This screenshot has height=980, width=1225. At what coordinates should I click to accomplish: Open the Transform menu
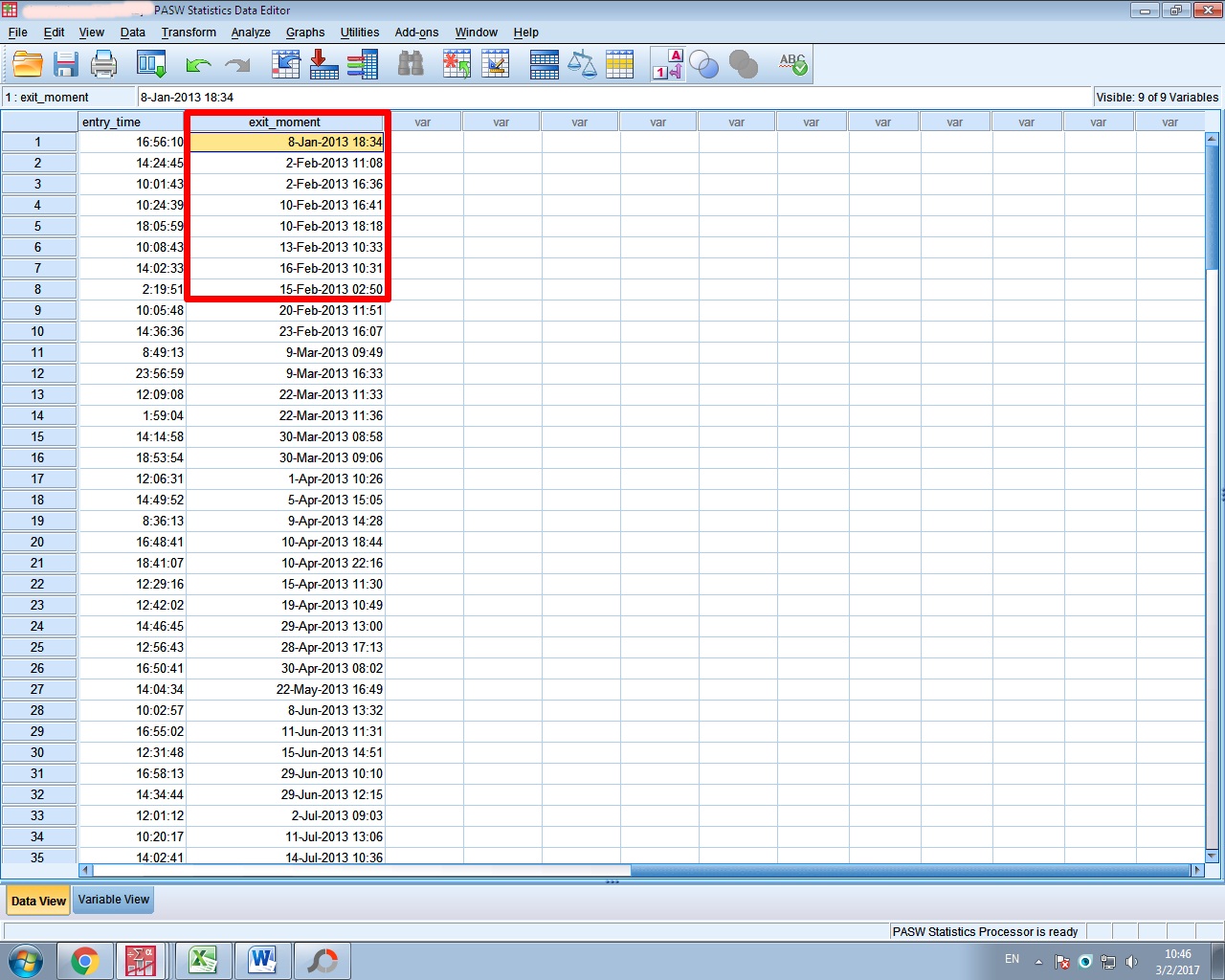189,33
